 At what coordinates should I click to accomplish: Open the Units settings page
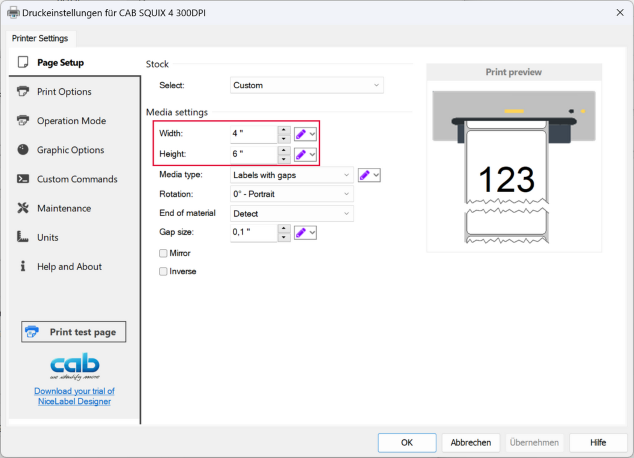point(48,237)
